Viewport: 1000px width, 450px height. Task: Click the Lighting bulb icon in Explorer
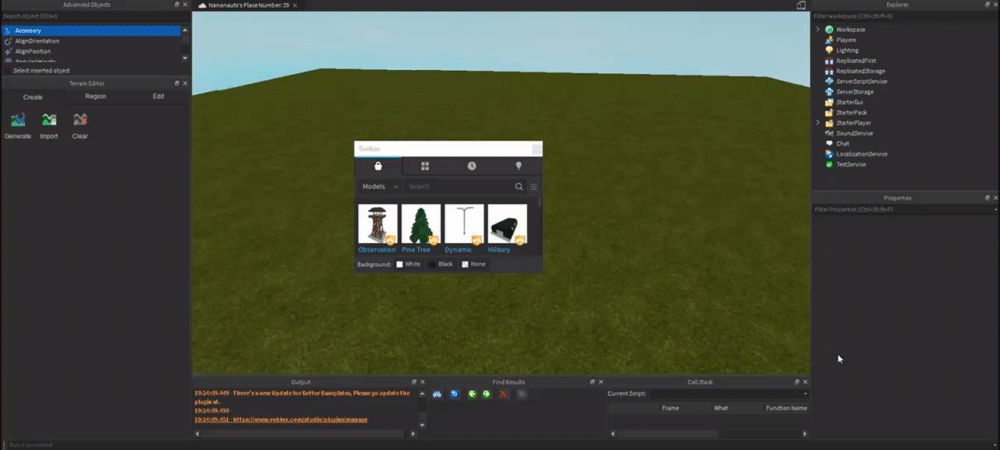(x=829, y=50)
